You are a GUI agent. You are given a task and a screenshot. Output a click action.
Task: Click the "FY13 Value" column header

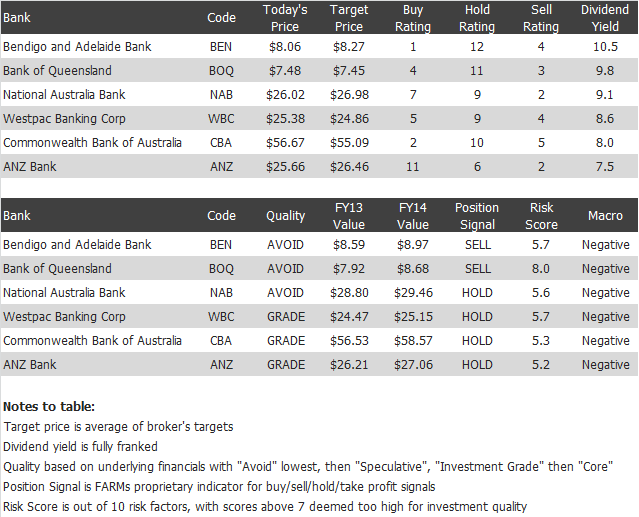tap(349, 216)
